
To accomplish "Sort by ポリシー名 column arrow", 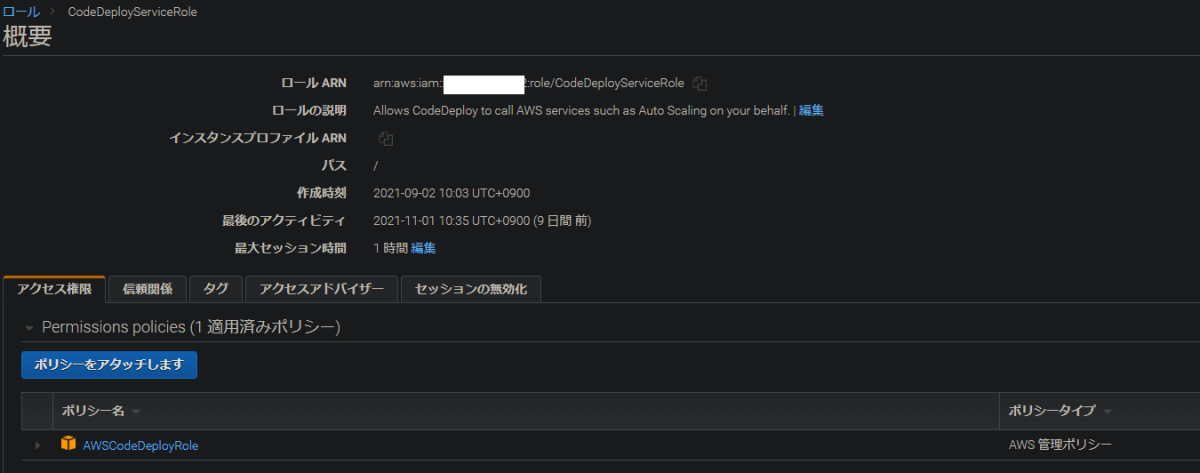I will click(x=135, y=412).
